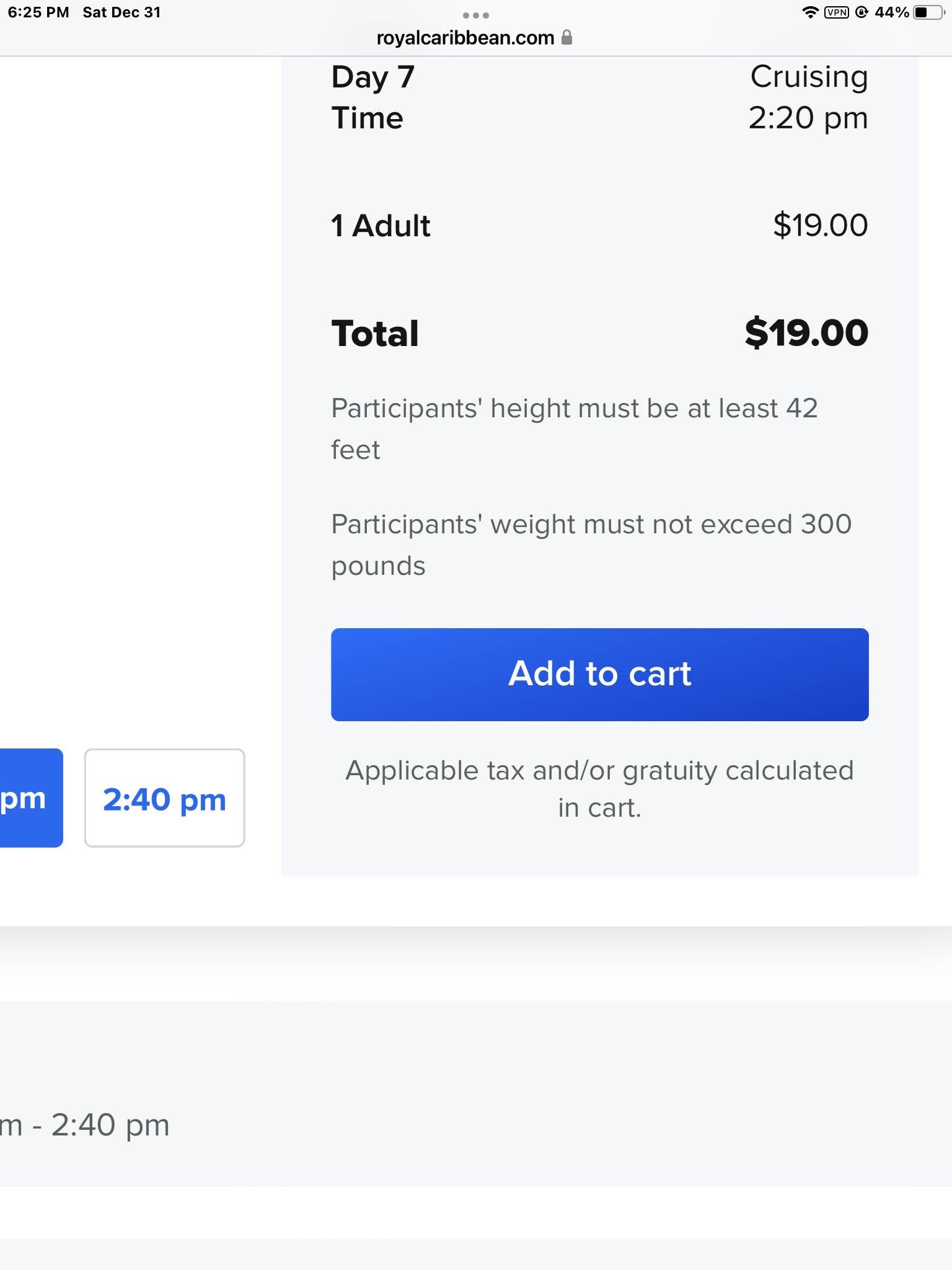Tap the Total $19.00 amount
952x1270 pixels.
[x=806, y=333]
